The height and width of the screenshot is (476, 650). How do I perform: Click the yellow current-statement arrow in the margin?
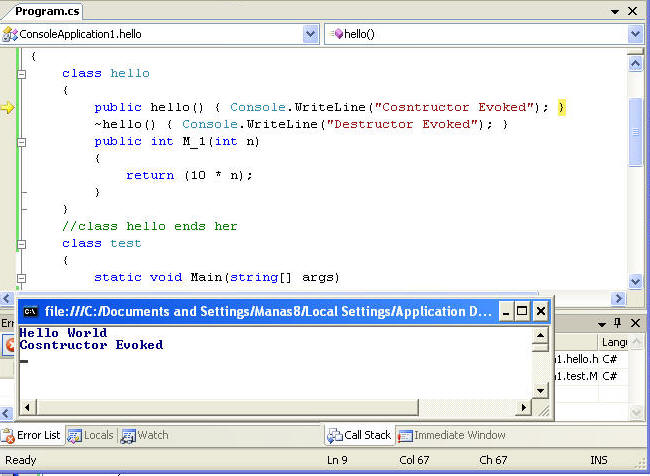[8, 107]
